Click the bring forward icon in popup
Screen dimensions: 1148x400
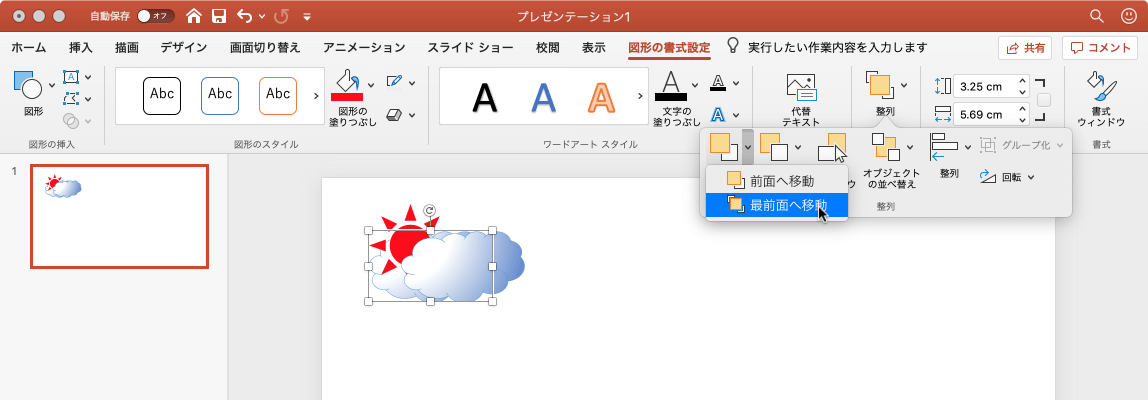[x=724, y=147]
